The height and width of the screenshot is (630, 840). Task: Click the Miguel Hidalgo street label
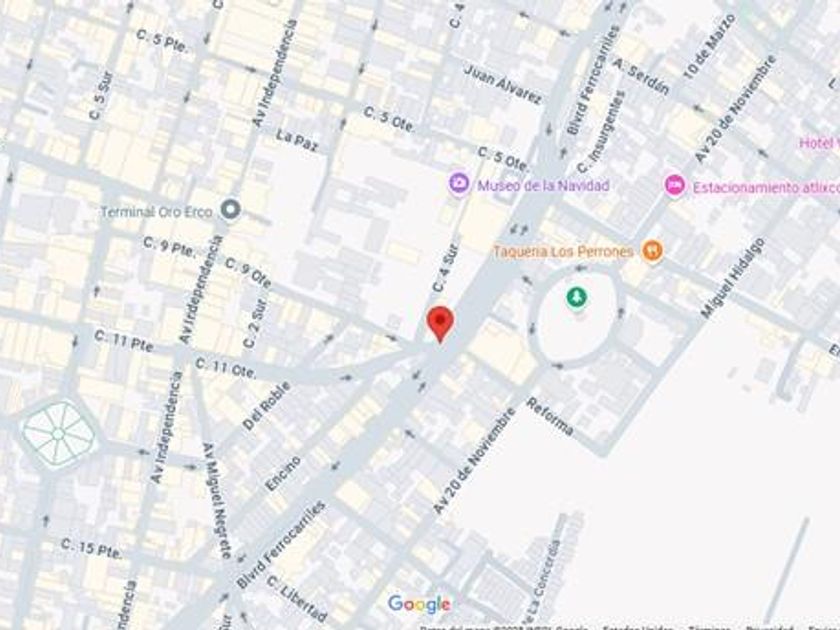(732, 279)
